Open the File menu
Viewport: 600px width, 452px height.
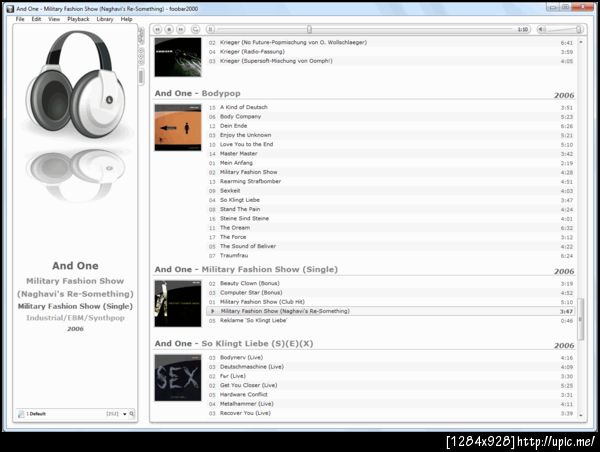pyautogui.click(x=20, y=19)
